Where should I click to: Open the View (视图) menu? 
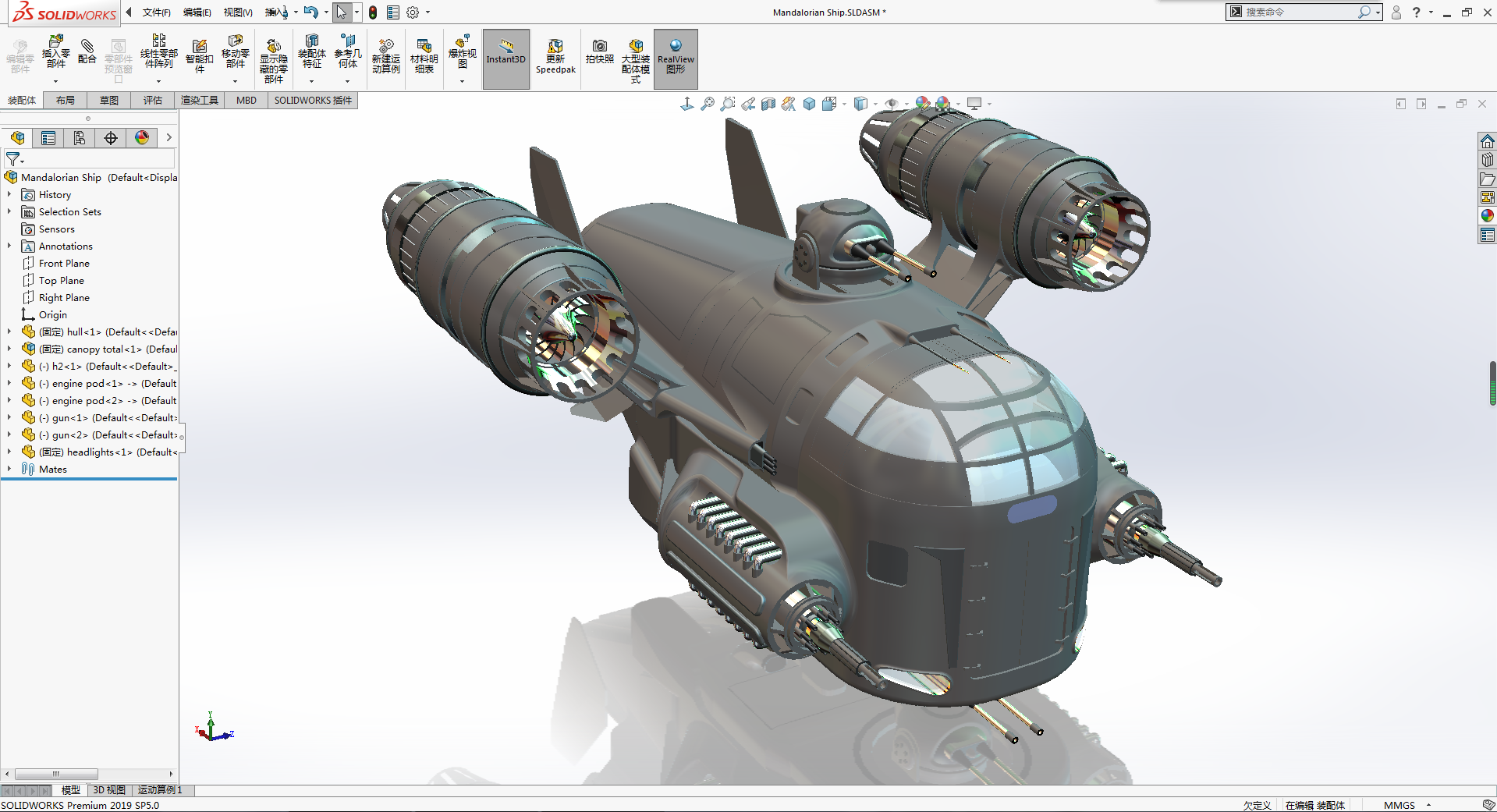click(x=238, y=12)
